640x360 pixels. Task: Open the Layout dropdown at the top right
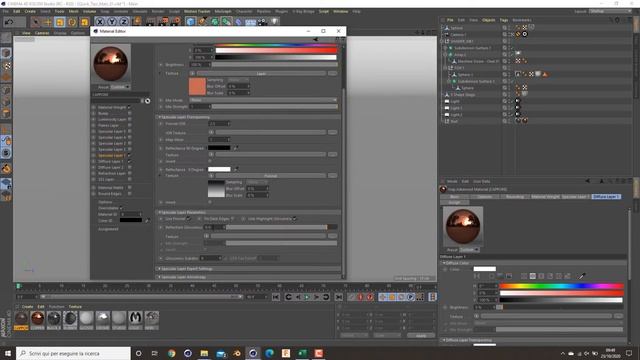610,11
